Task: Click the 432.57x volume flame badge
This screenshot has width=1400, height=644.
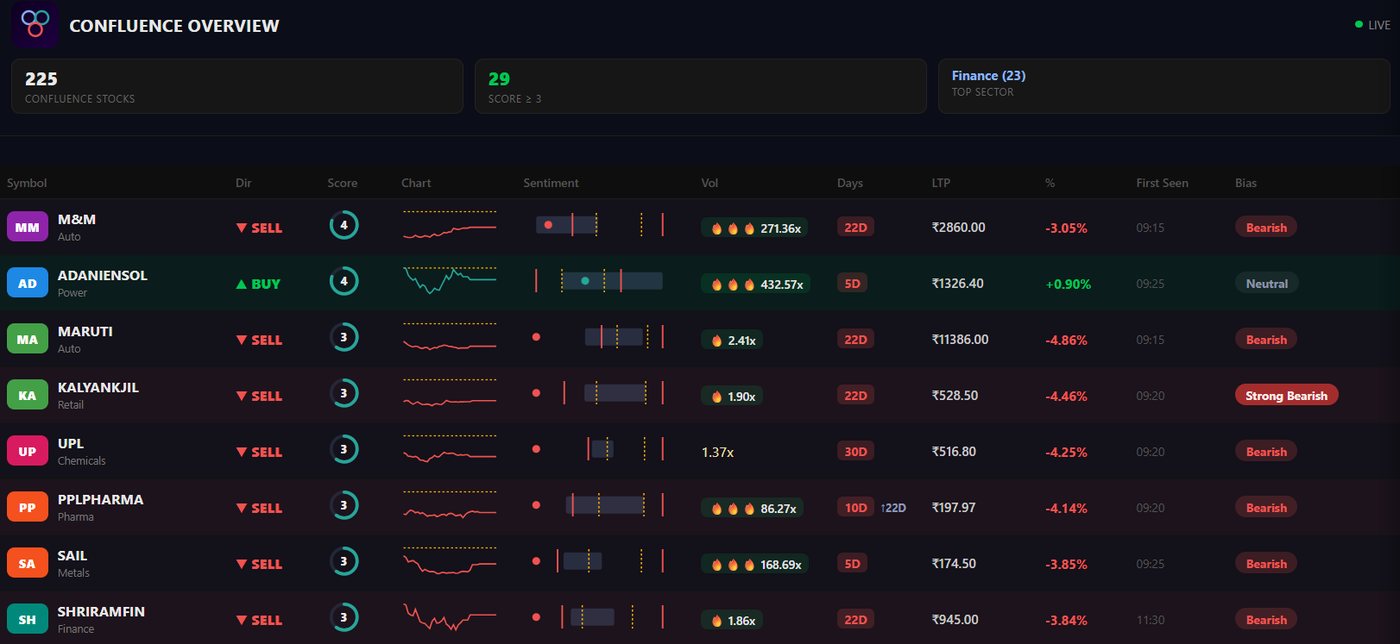Action: [x=755, y=284]
